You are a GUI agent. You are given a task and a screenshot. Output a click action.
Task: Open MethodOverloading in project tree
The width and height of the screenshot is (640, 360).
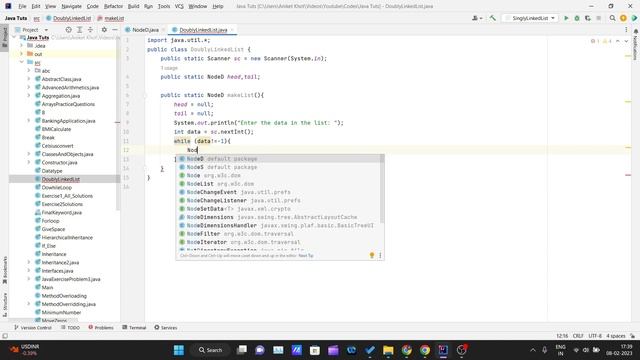[x=64, y=296]
